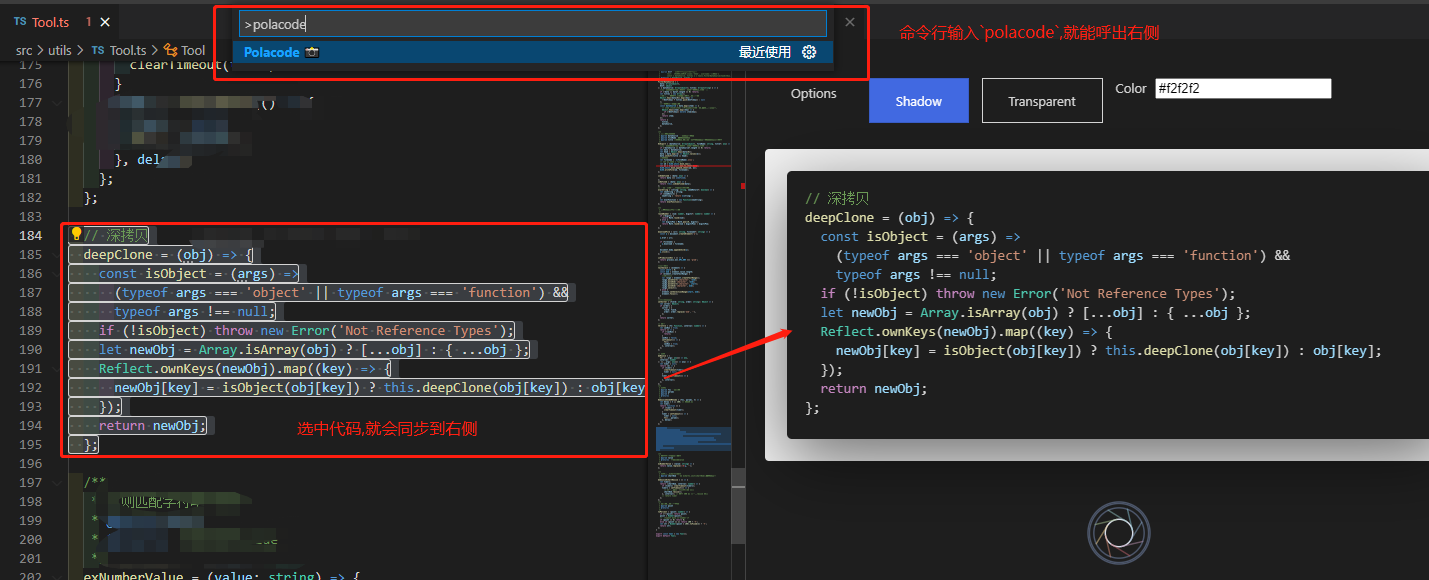This screenshot has height=580, width=1429.
Task: Click the editor vertical scrollbar thumb
Action: (738, 504)
